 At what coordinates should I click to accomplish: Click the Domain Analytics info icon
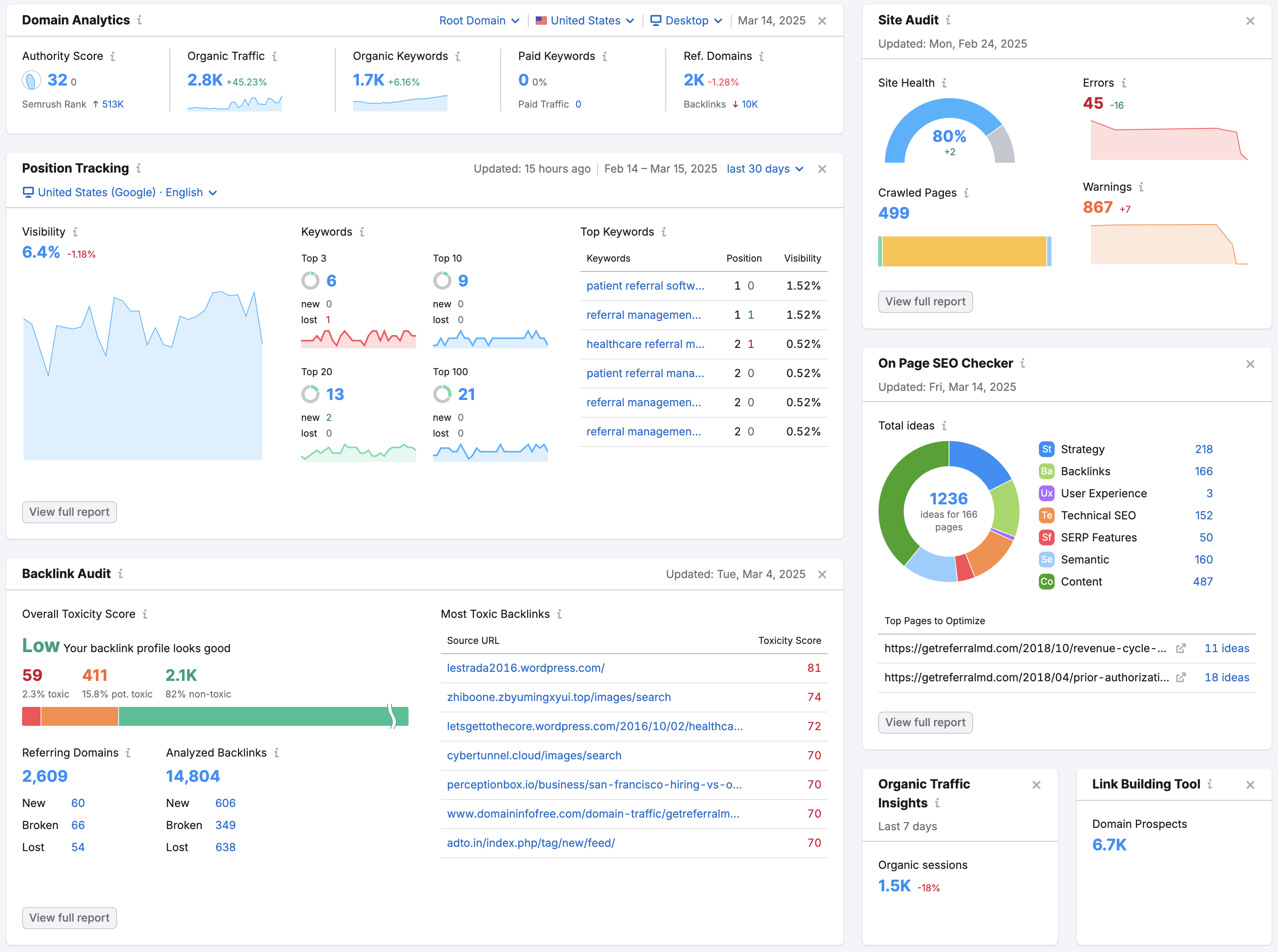pos(139,20)
